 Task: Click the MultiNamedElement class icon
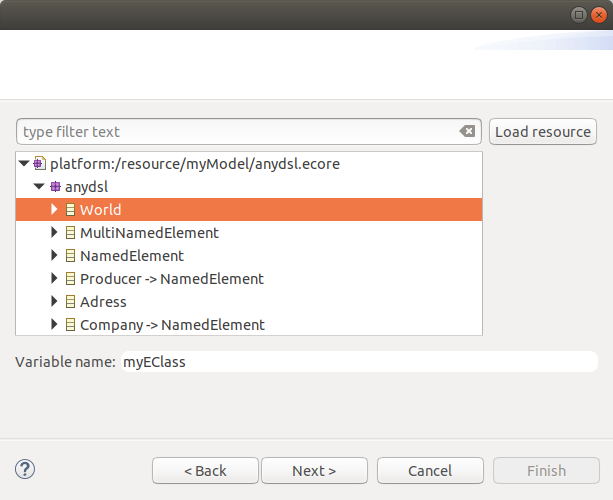tap(70, 233)
